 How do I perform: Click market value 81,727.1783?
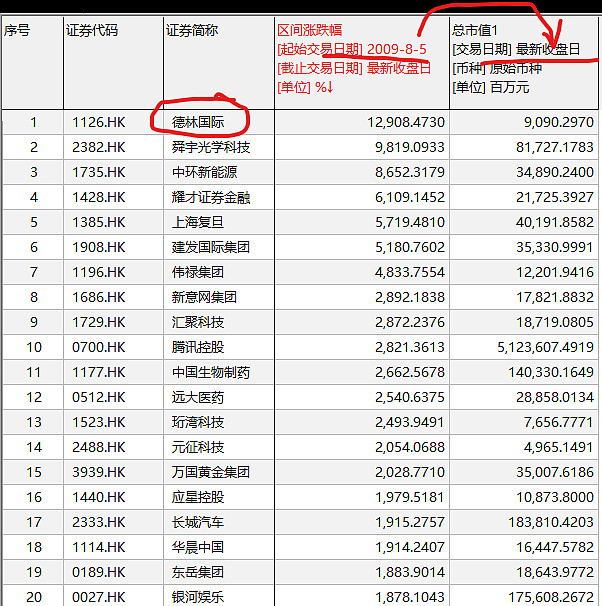tap(554, 147)
